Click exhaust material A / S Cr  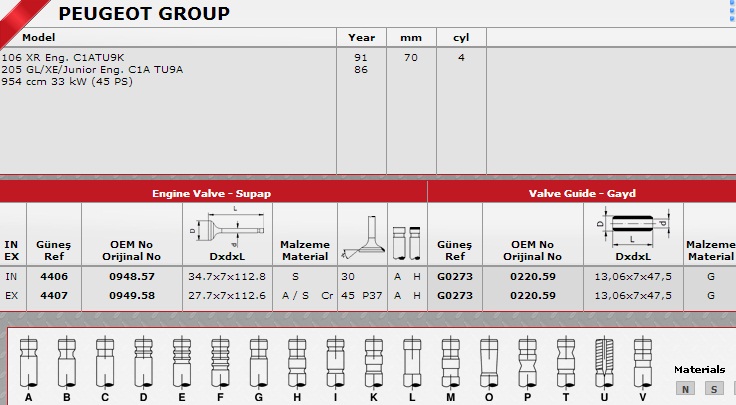pos(307,296)
